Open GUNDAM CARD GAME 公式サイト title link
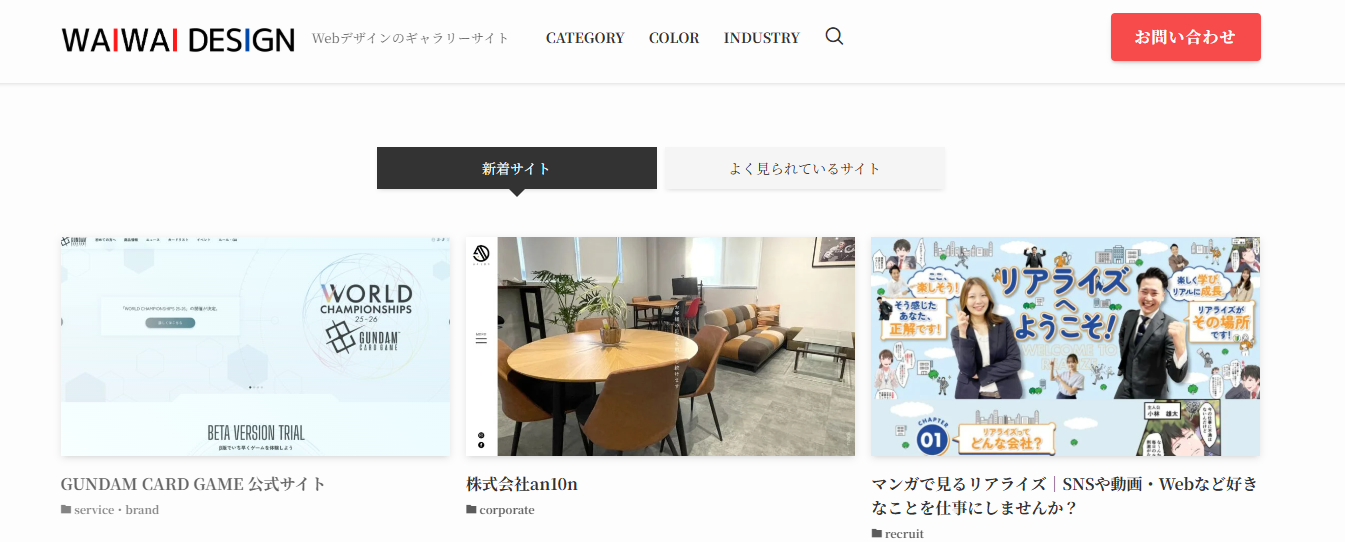The image size is (1345, 542). (193, 484)
